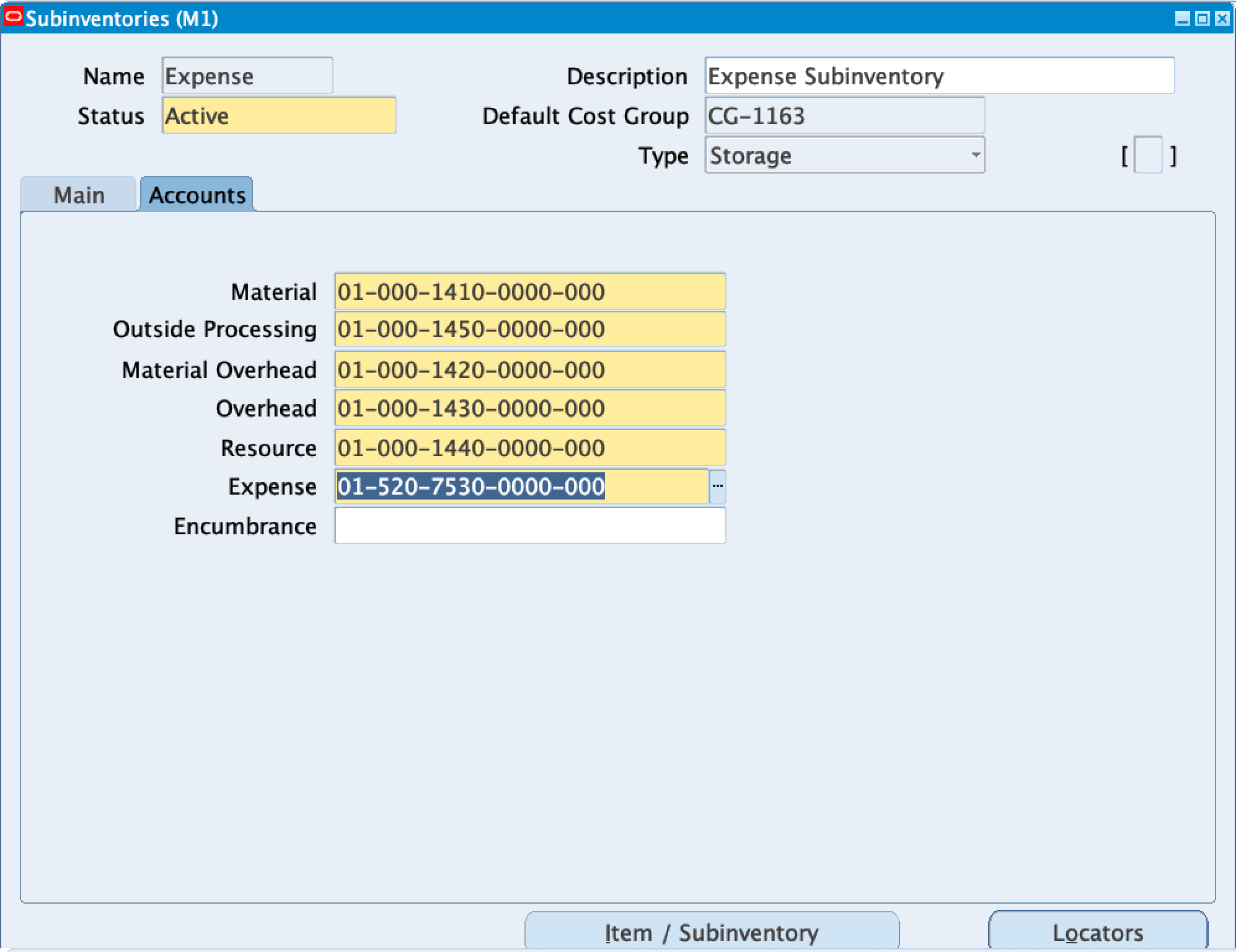Viewport: 1236px width, 952px height.
Task: Click the descriptive flexfield box beside Type
Action: [1149, 156]
